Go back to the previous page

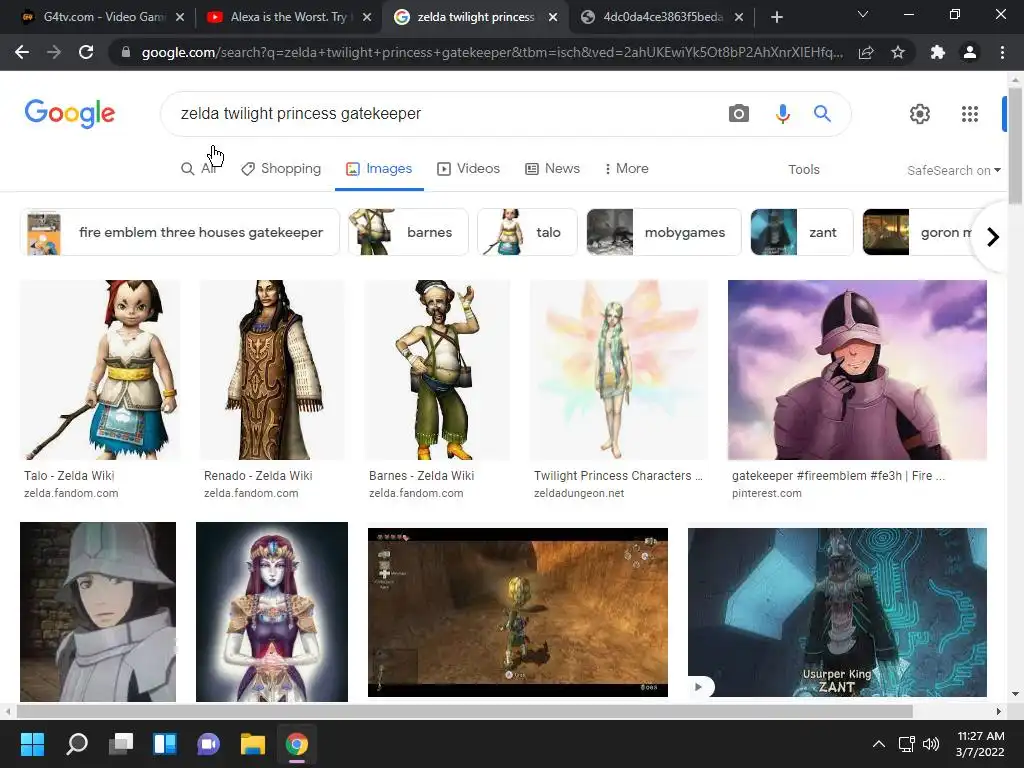[x=22, y=52]
